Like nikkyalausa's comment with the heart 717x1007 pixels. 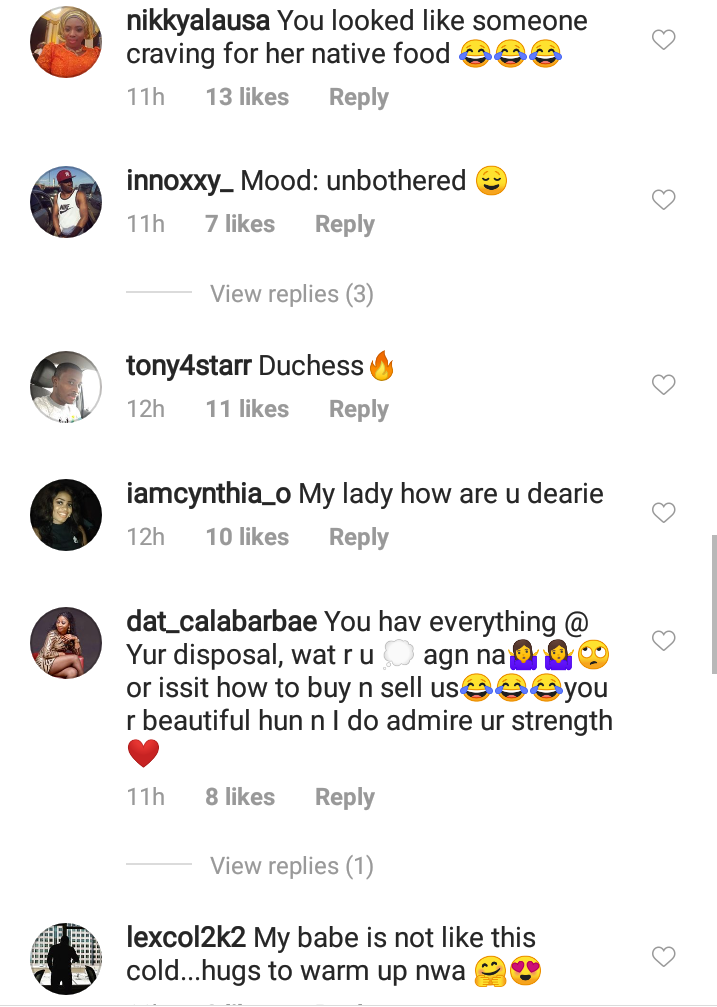tap(664, 40)
